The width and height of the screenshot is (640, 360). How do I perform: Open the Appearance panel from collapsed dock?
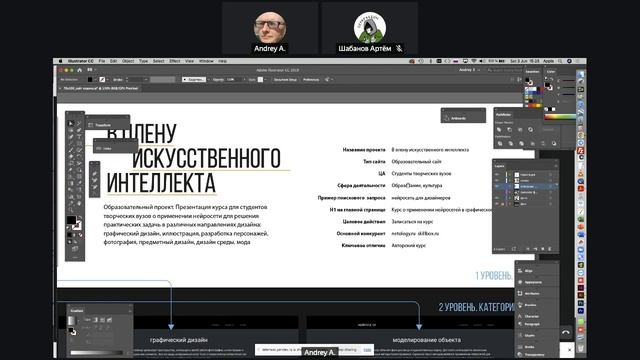coord(533,282)
